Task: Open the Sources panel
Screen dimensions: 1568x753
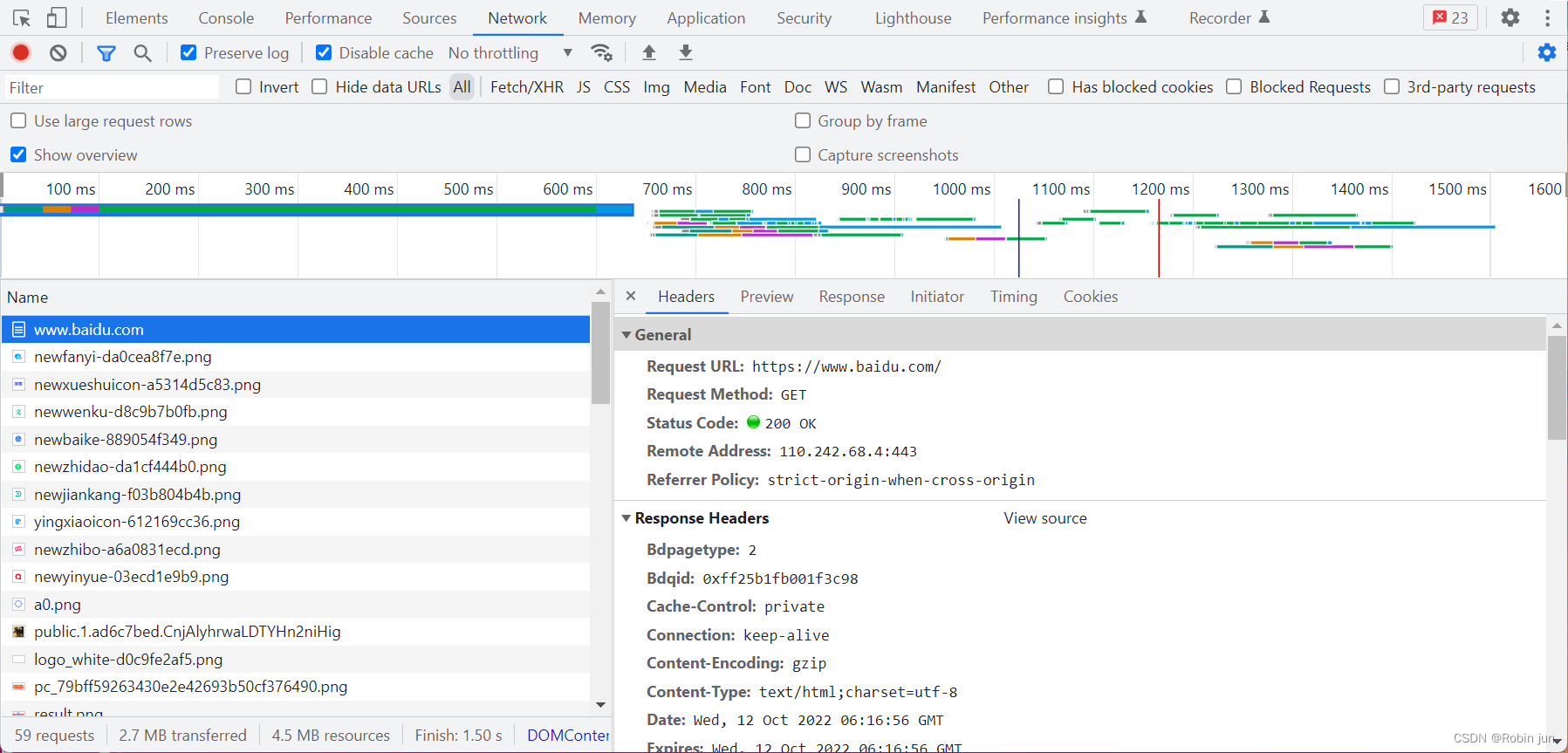Action: (429, 17)
